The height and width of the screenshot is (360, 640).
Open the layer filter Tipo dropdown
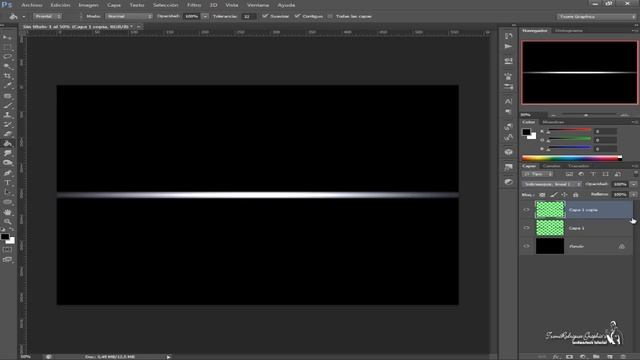[538, 174]
